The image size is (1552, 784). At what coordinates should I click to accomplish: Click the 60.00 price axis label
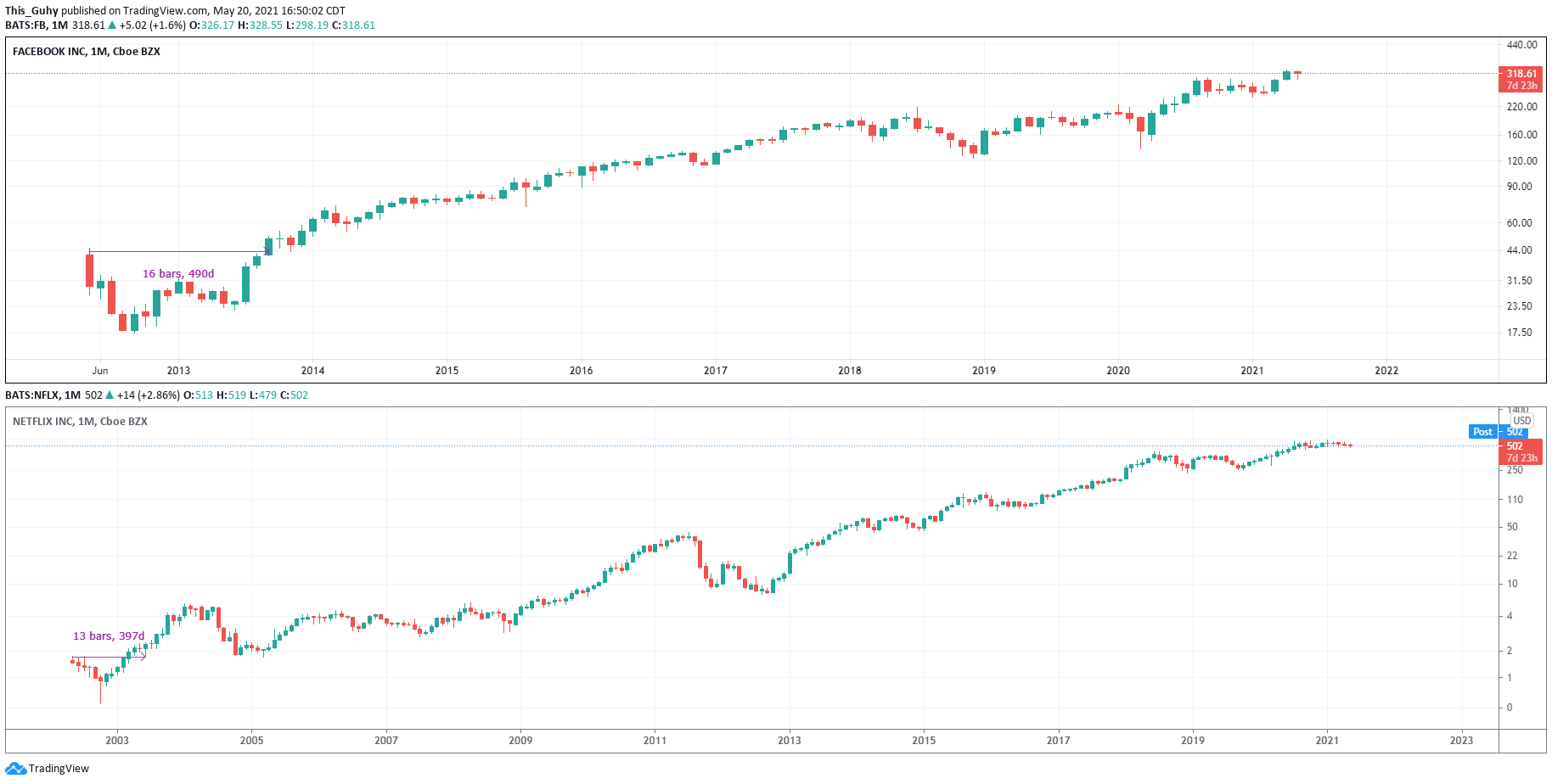click(x=1520, y=223)
